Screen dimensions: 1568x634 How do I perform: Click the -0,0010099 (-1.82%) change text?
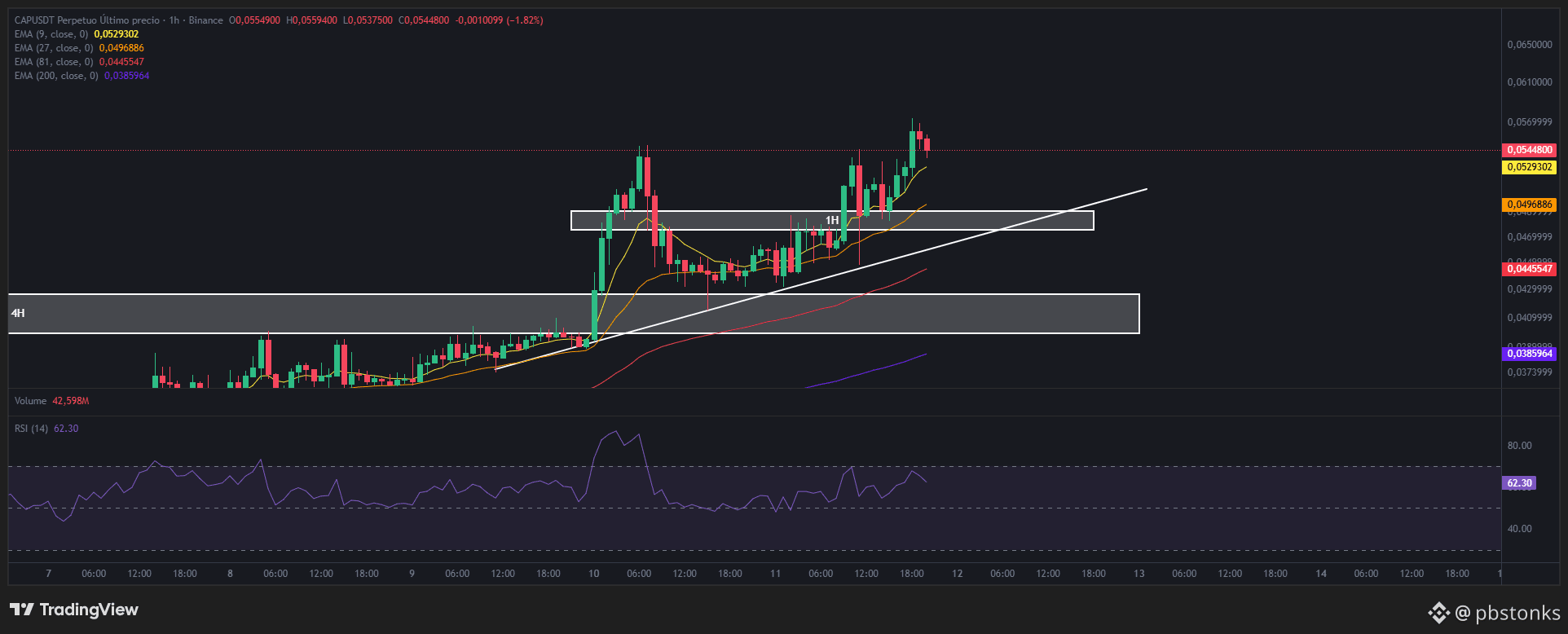(x=499, y=20)
